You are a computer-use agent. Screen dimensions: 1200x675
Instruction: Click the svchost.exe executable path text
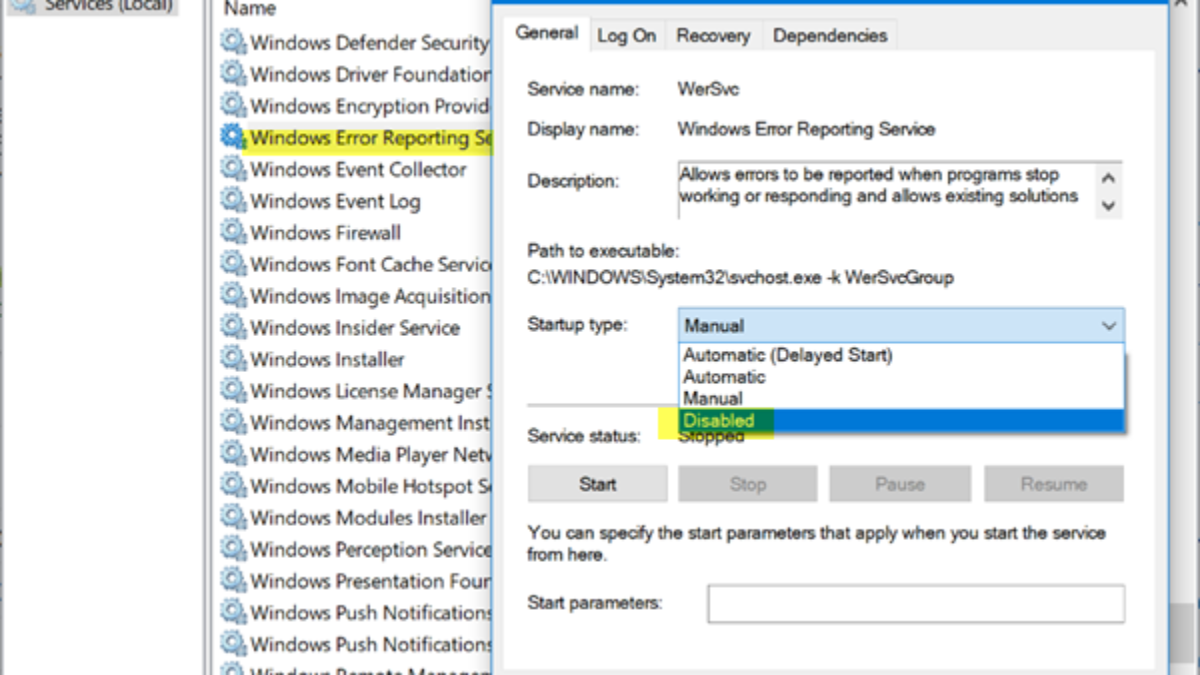(x=740, y=278)
